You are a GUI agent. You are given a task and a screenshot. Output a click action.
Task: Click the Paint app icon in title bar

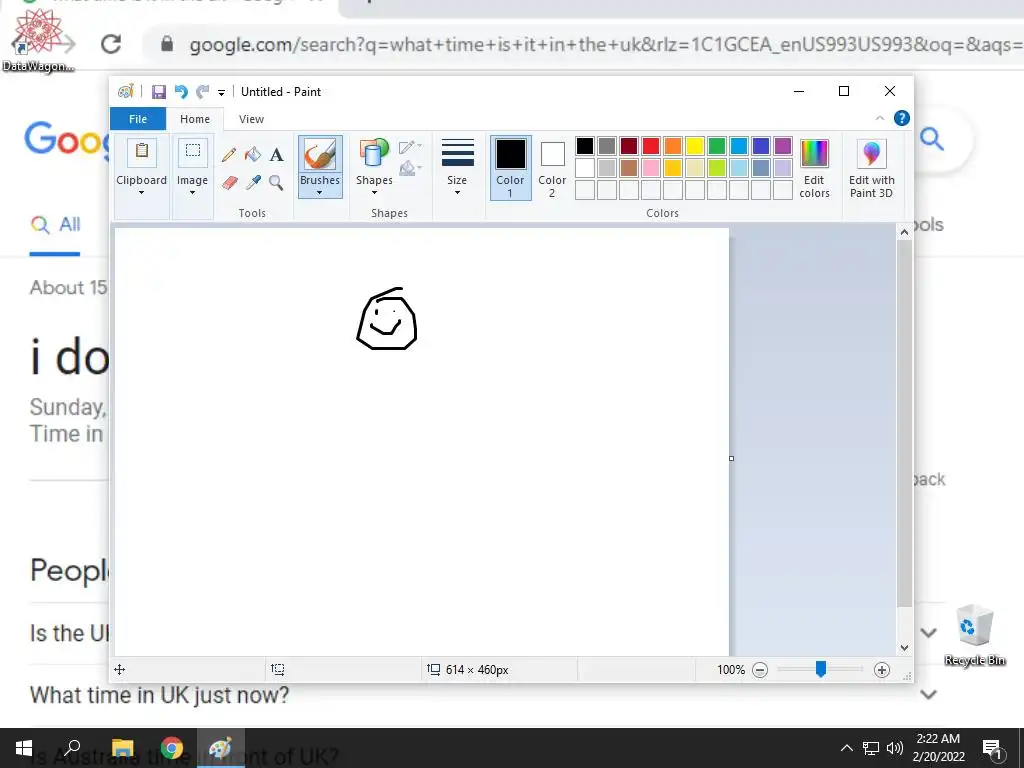click(x=125, y=91)
